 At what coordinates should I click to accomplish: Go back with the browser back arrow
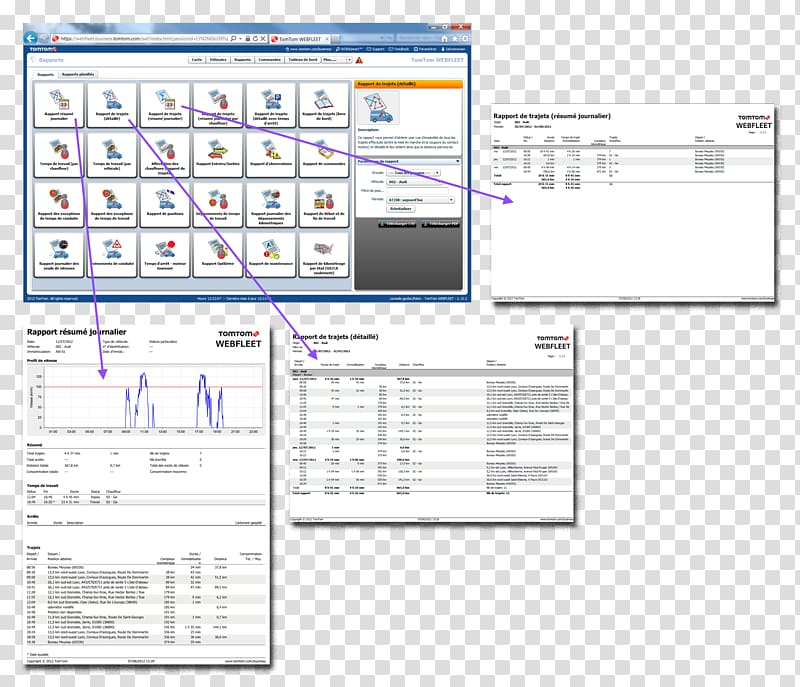click(31, 38)
